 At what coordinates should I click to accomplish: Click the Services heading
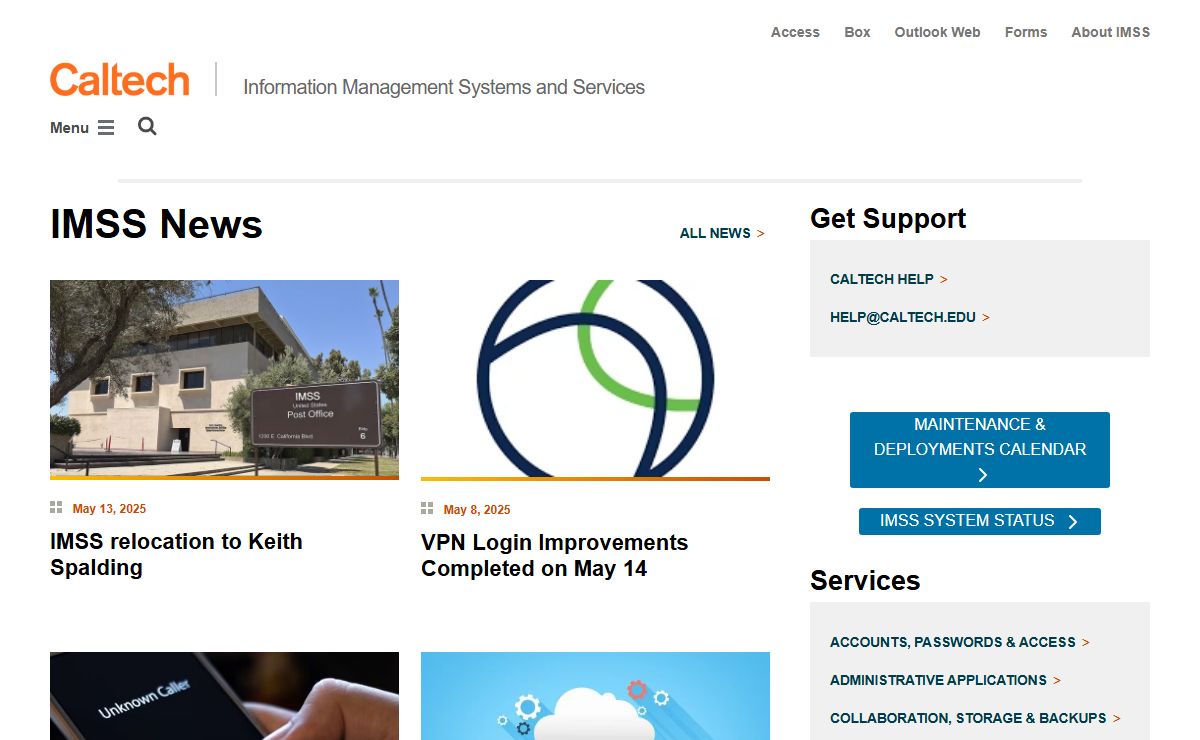tap(865, 580)
